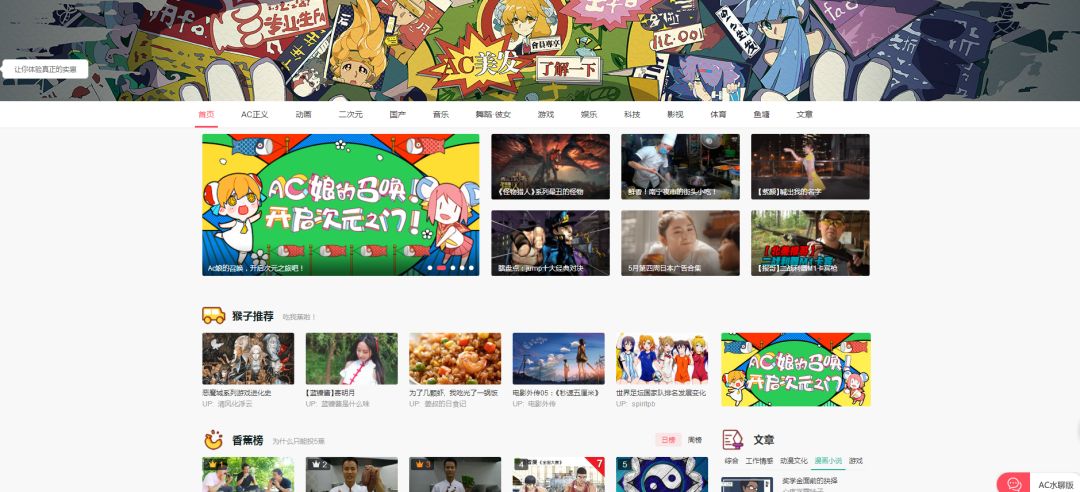Select the 漫画小说 article tab

click(x=828, y=460)
